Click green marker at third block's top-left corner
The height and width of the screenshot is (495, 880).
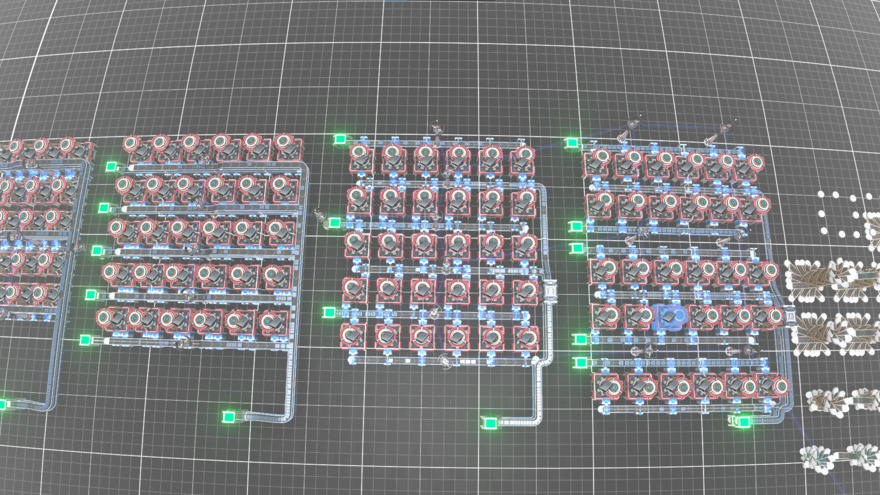click(x=340, y=140)
